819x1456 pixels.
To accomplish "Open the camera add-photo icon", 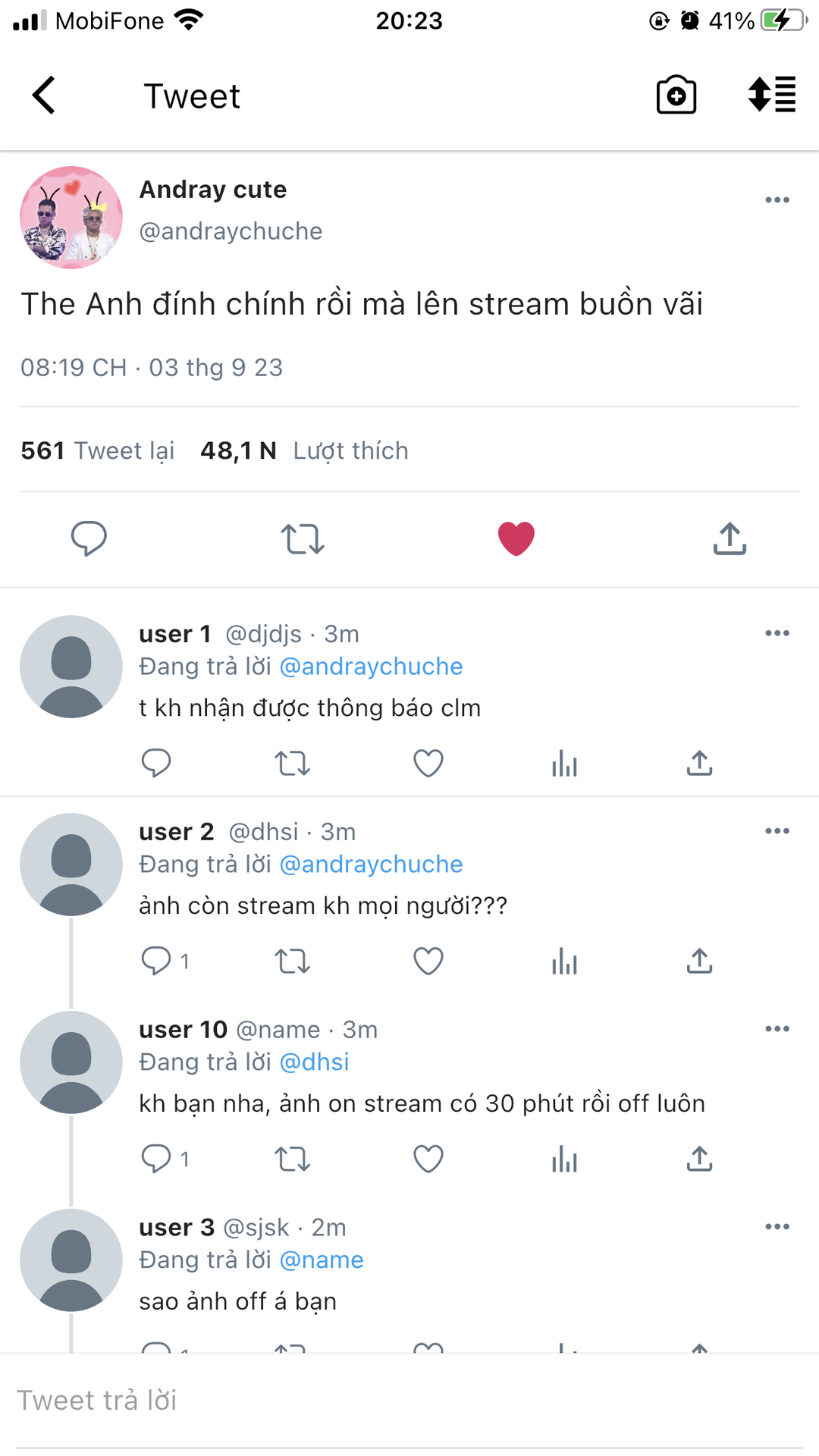I will point(676,96).
